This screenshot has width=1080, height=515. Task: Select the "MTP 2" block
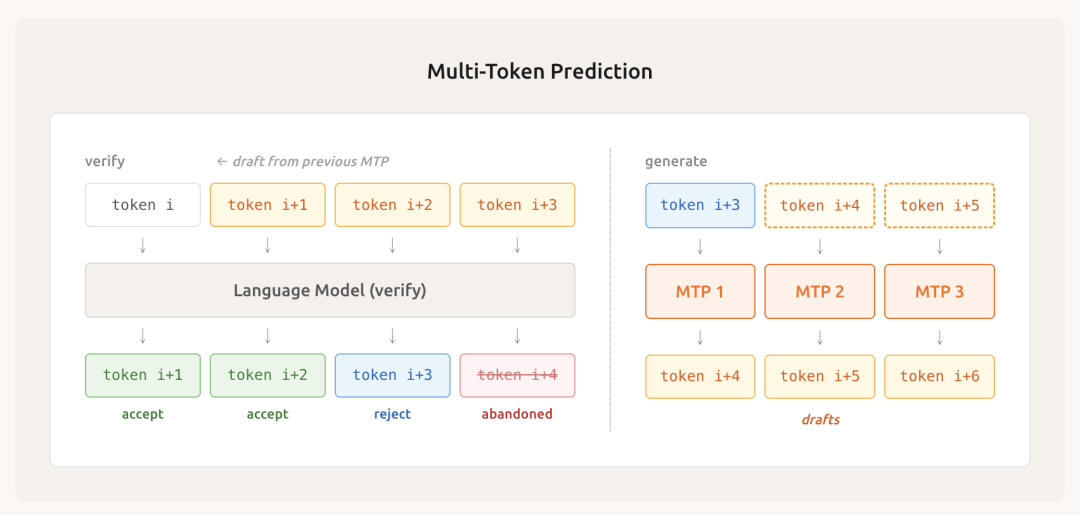[x=820, y=292]
